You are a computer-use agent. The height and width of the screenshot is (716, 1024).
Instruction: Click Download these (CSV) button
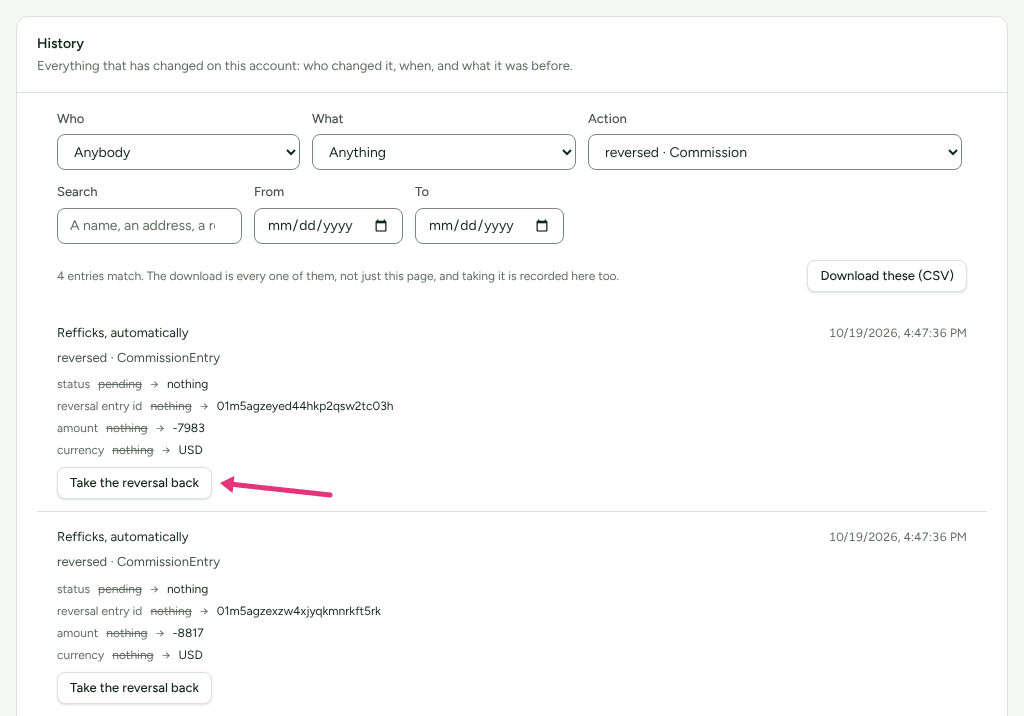[x=887, y=276]
